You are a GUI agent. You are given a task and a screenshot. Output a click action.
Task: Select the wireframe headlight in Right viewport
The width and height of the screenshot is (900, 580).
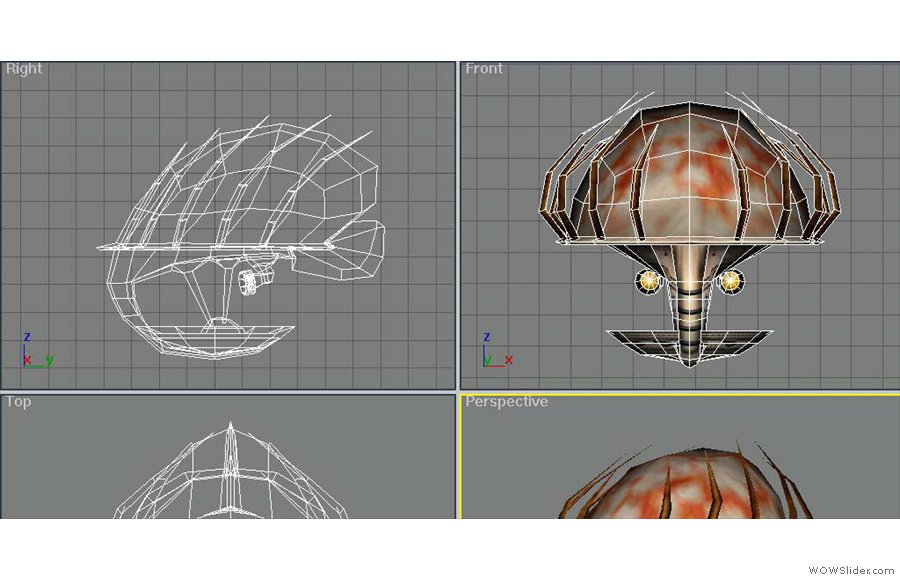pyautogui.click(x=253, y=281)
